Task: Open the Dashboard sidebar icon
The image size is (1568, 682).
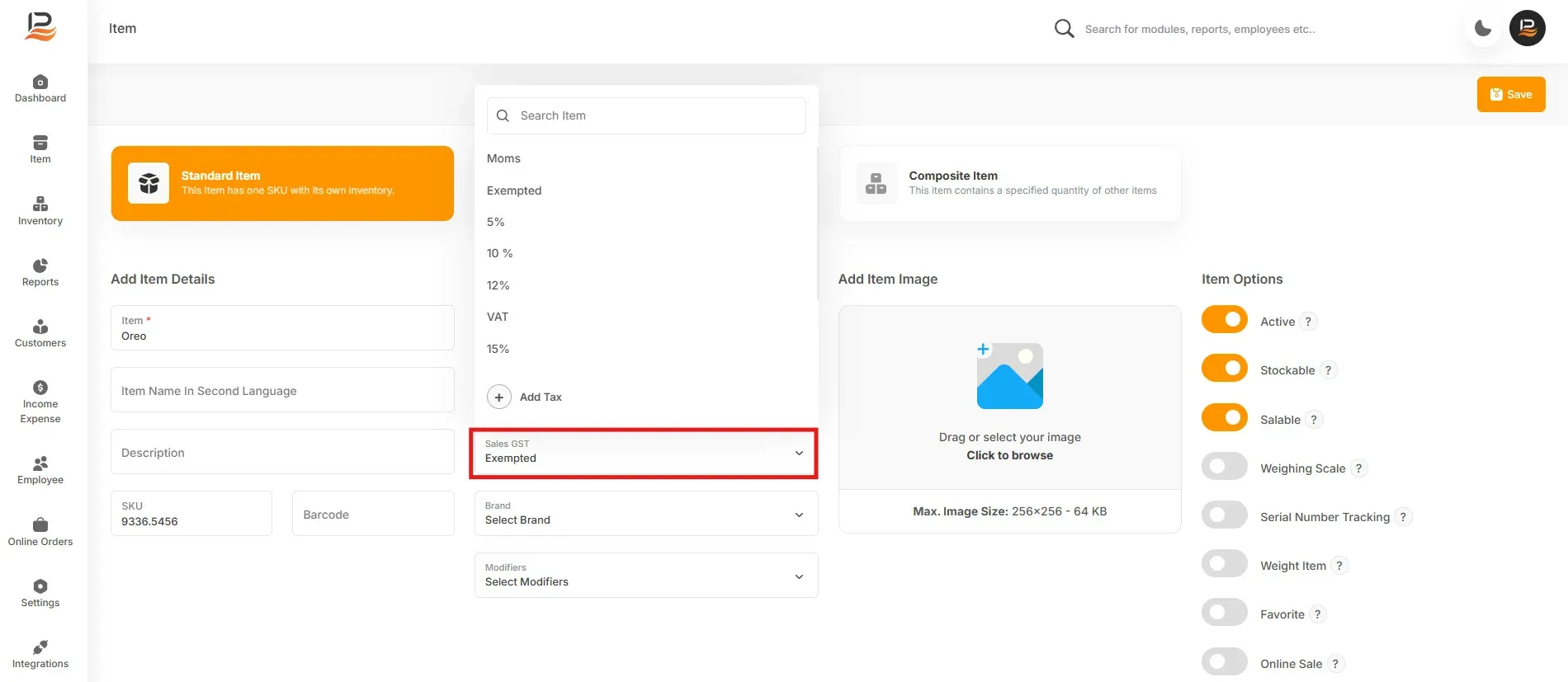Action: 40,82
